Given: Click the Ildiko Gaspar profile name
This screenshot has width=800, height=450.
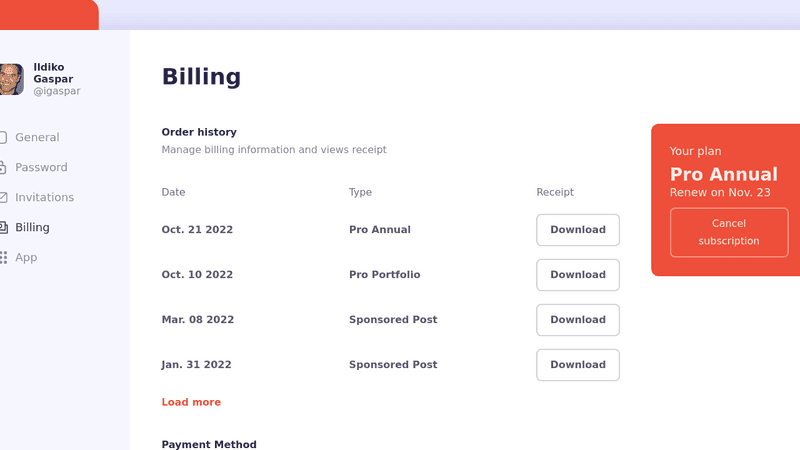Looking at the screenshot, I should (53, 73).
